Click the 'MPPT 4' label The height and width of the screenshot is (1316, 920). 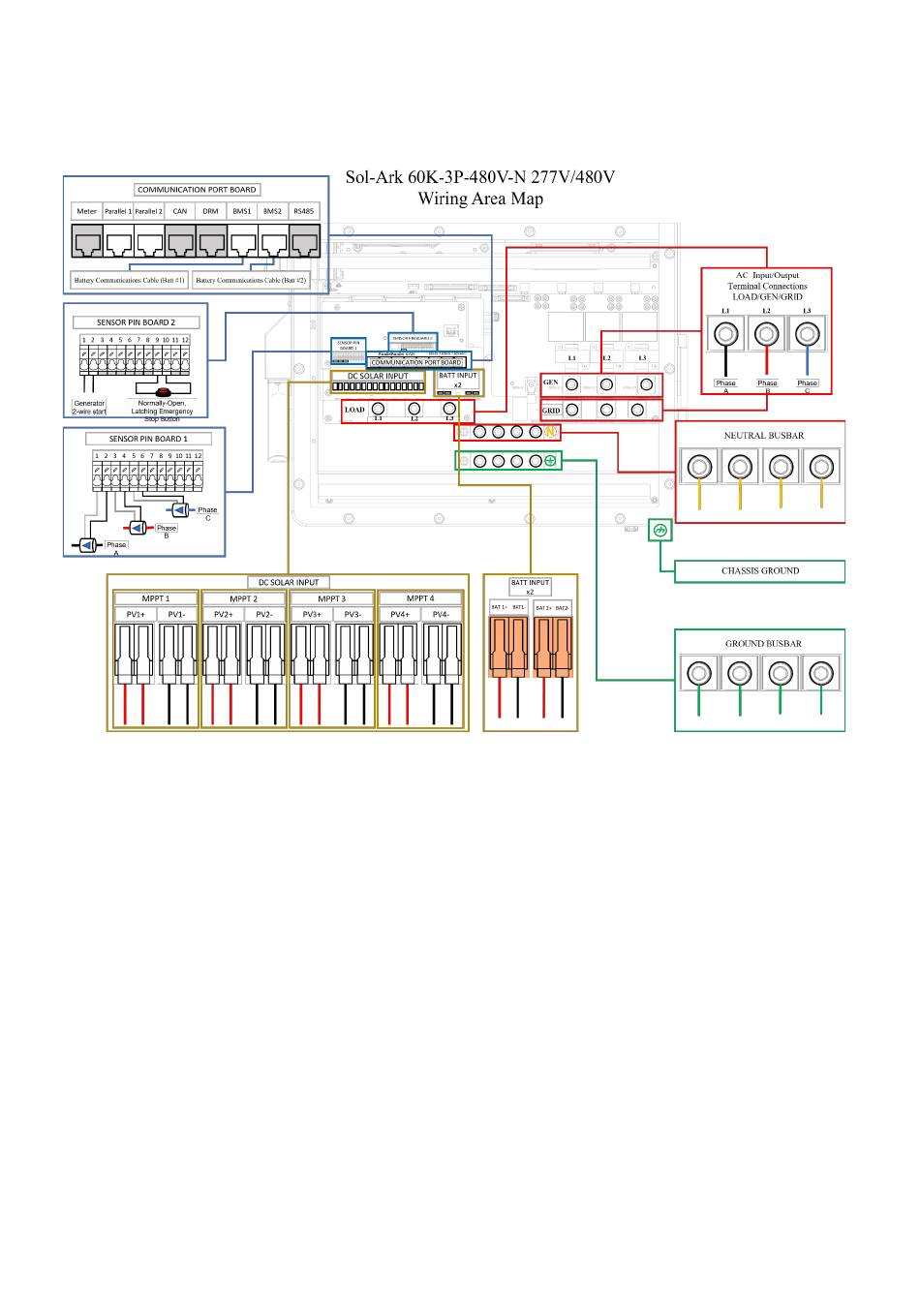coord(420,598)
